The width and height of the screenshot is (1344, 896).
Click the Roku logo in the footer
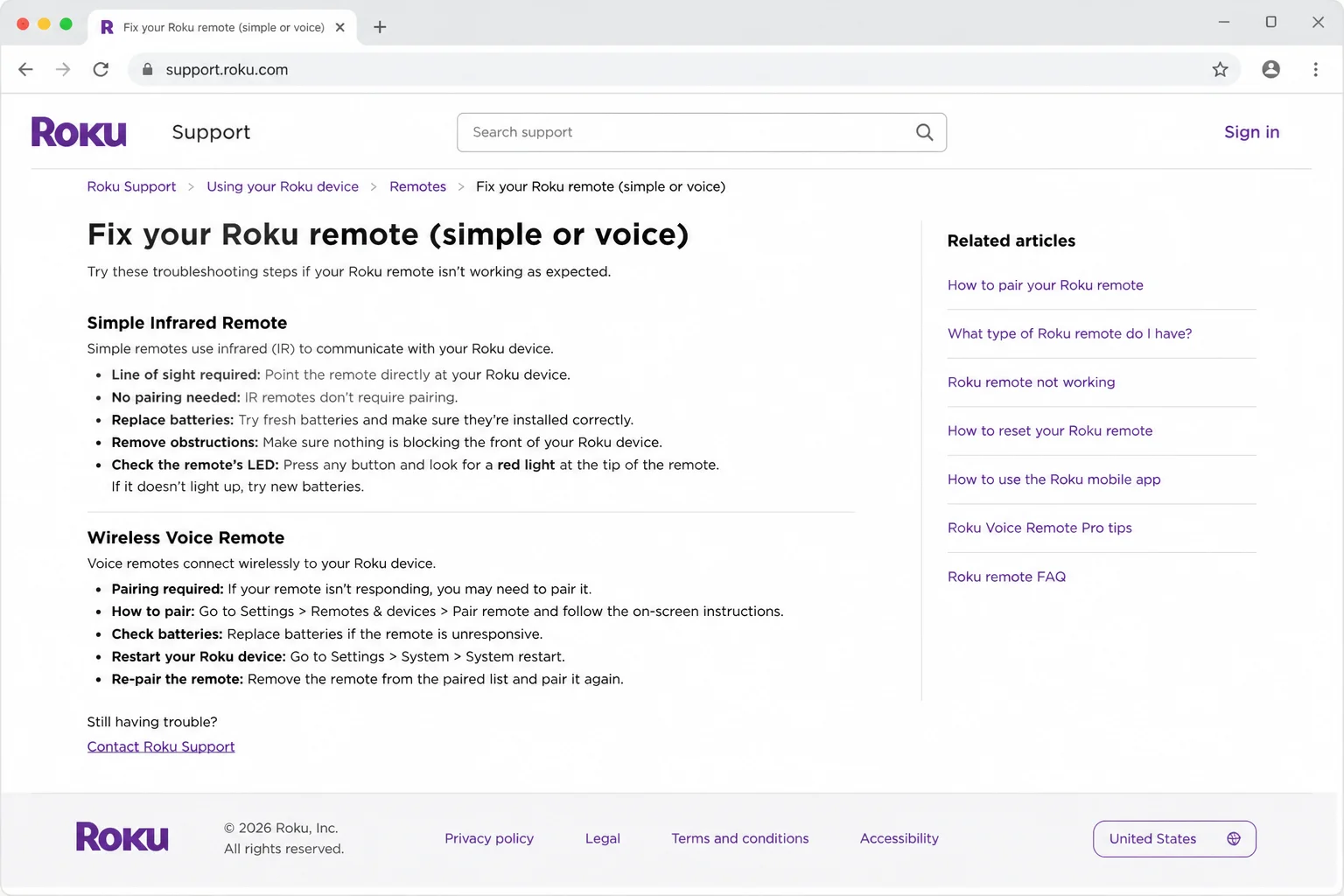(x=122, y=837)
